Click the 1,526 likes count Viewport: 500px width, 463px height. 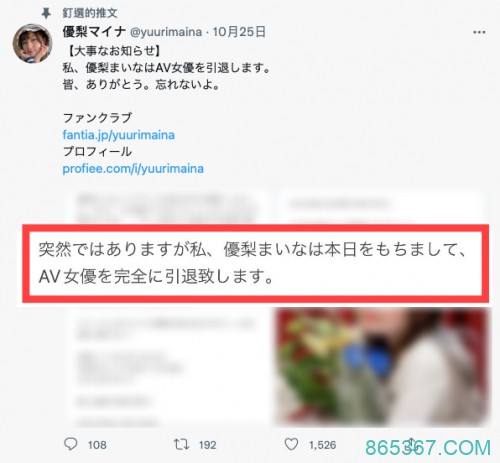pyautogui.click(x=322, y=445)
